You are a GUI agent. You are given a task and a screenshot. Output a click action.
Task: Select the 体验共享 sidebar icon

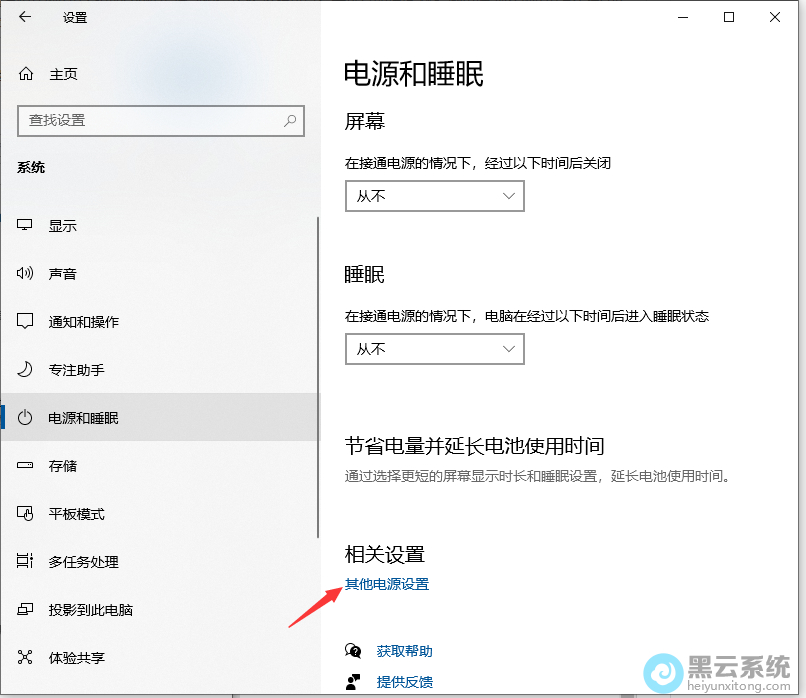[27, 657]
